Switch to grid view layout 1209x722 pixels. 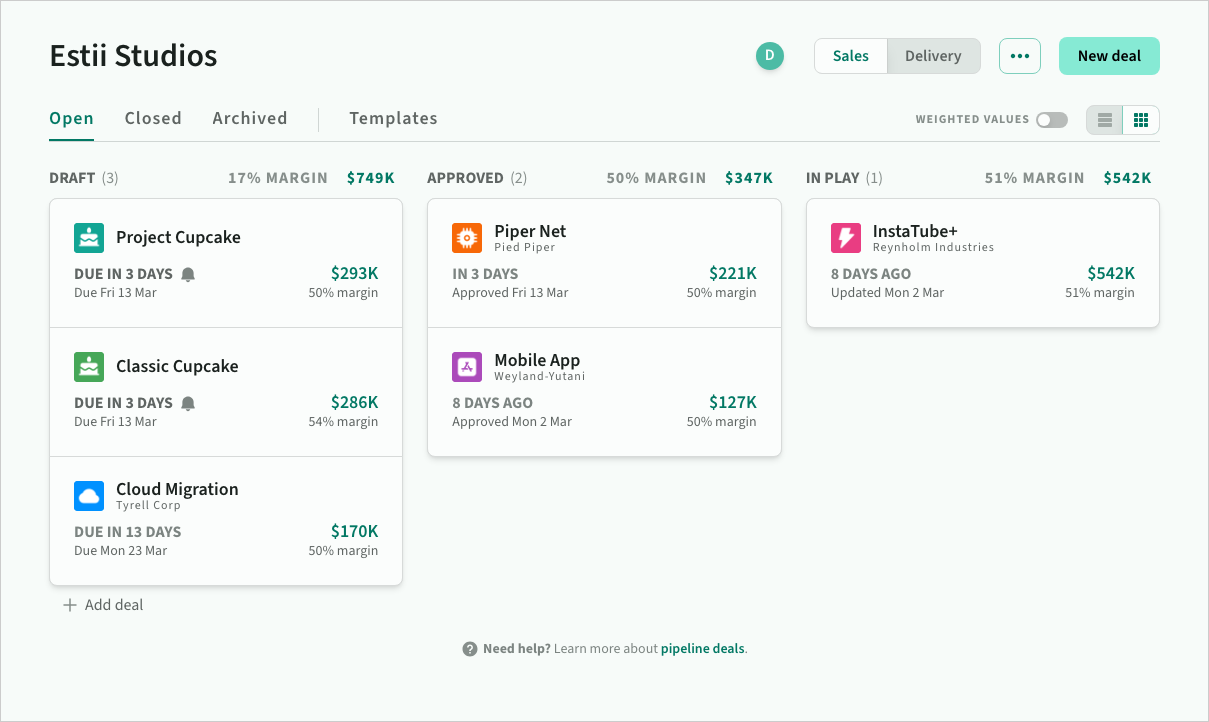1141,120
